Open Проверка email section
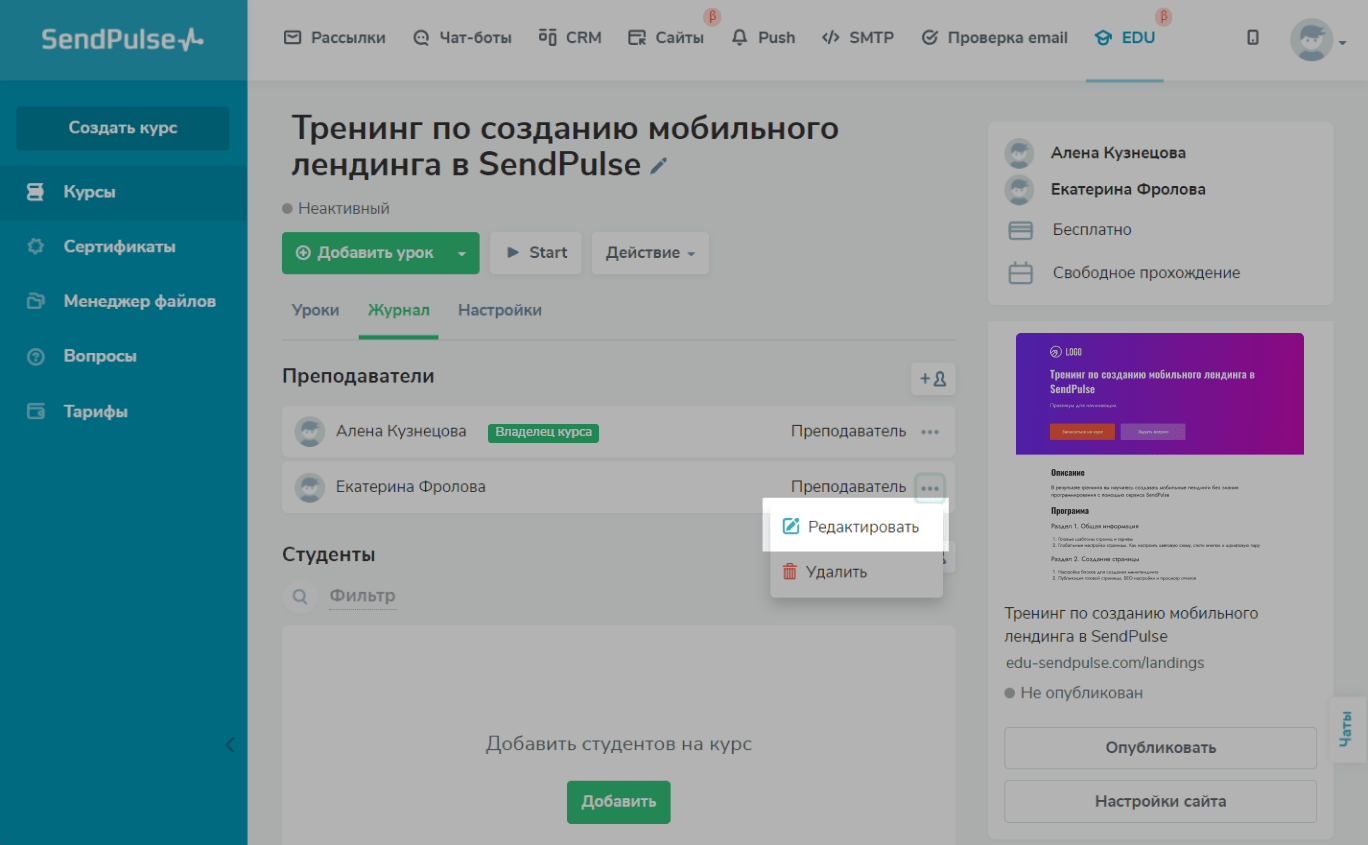1368x845 pixels. coord(994,38)
